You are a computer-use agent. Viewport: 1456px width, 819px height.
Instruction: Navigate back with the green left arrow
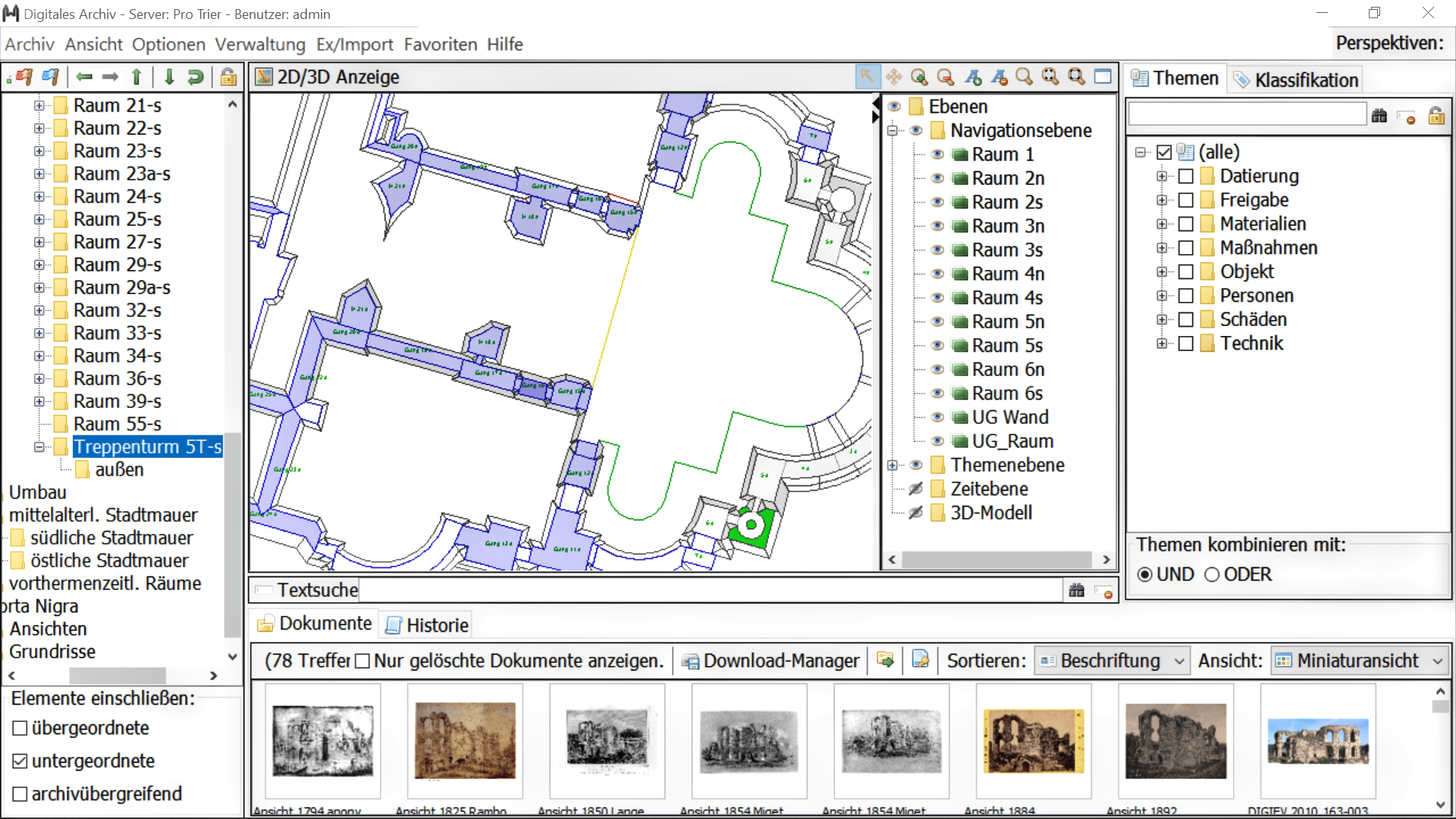84,77
